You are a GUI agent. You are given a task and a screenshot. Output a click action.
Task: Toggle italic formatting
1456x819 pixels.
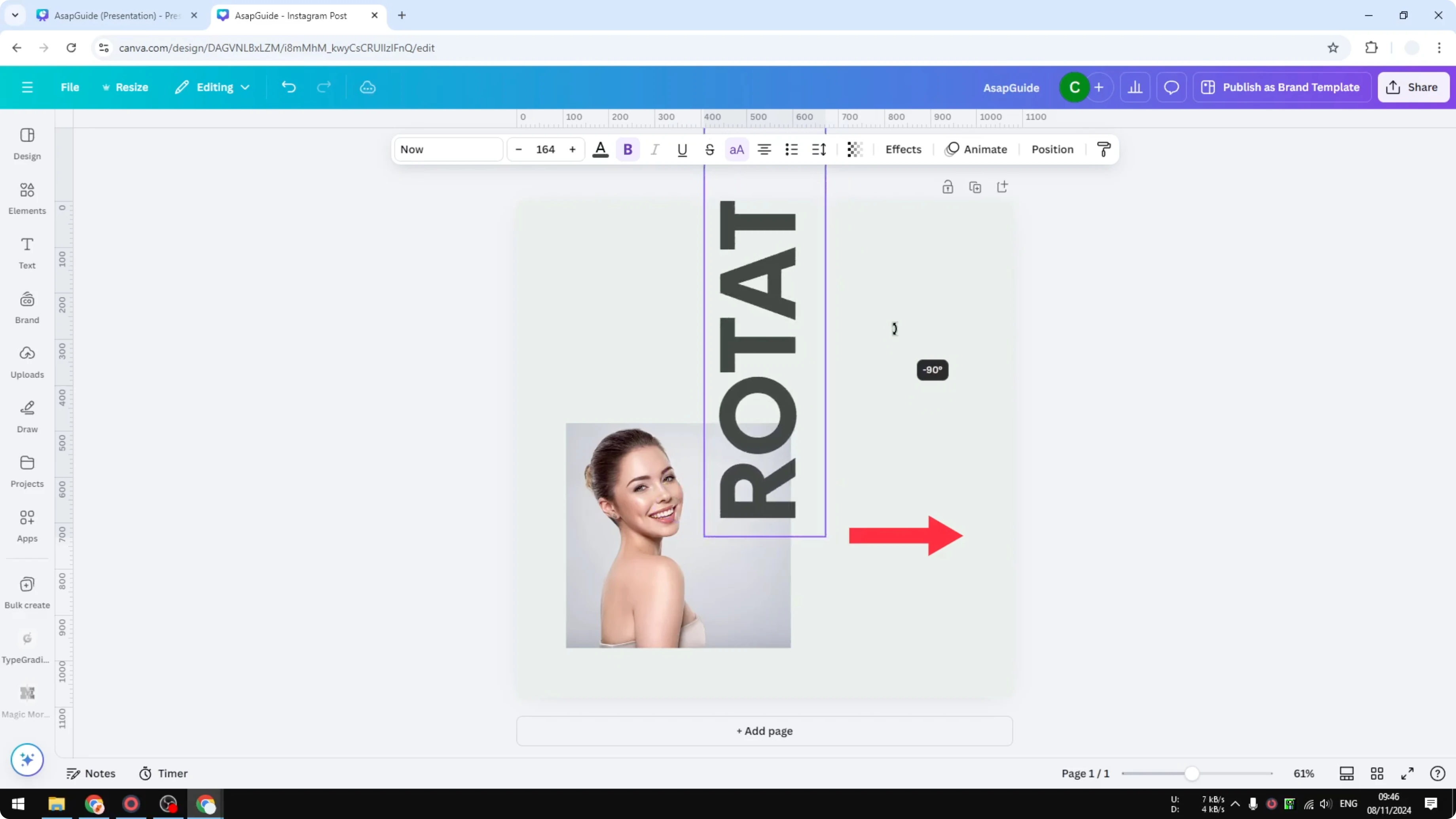coord(655,149)
